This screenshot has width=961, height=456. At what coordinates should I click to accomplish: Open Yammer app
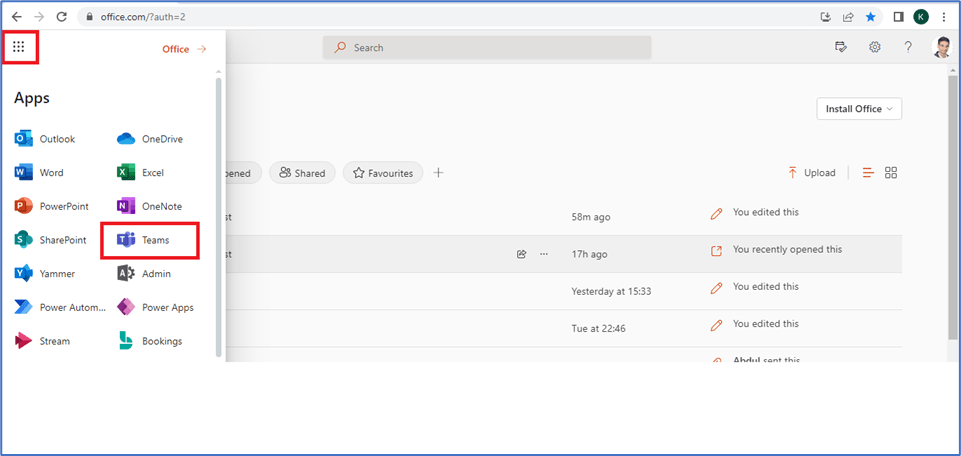[45, 274]
